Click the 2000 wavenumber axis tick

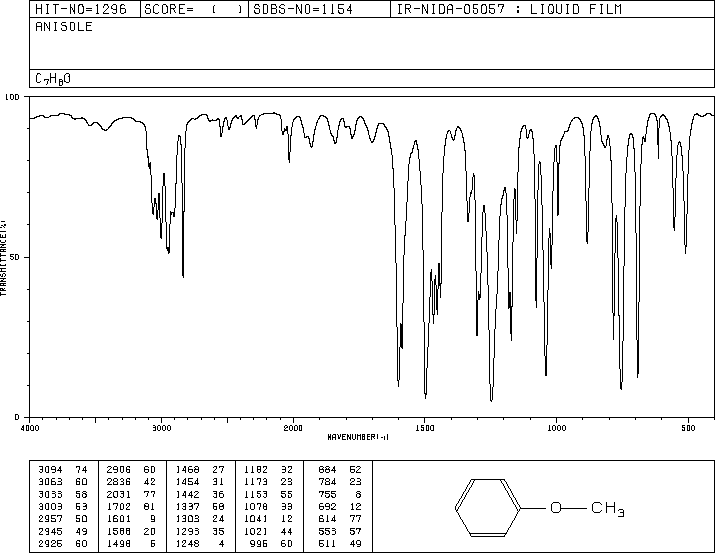292,427
